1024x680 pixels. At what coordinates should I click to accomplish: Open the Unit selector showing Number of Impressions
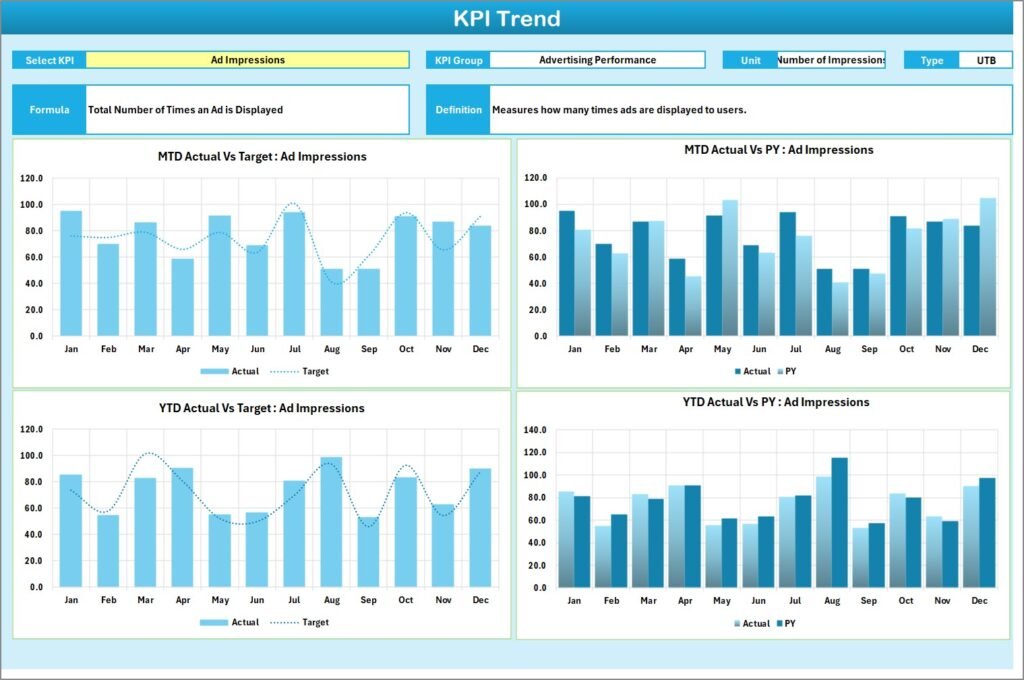click(x=832, y=59)
